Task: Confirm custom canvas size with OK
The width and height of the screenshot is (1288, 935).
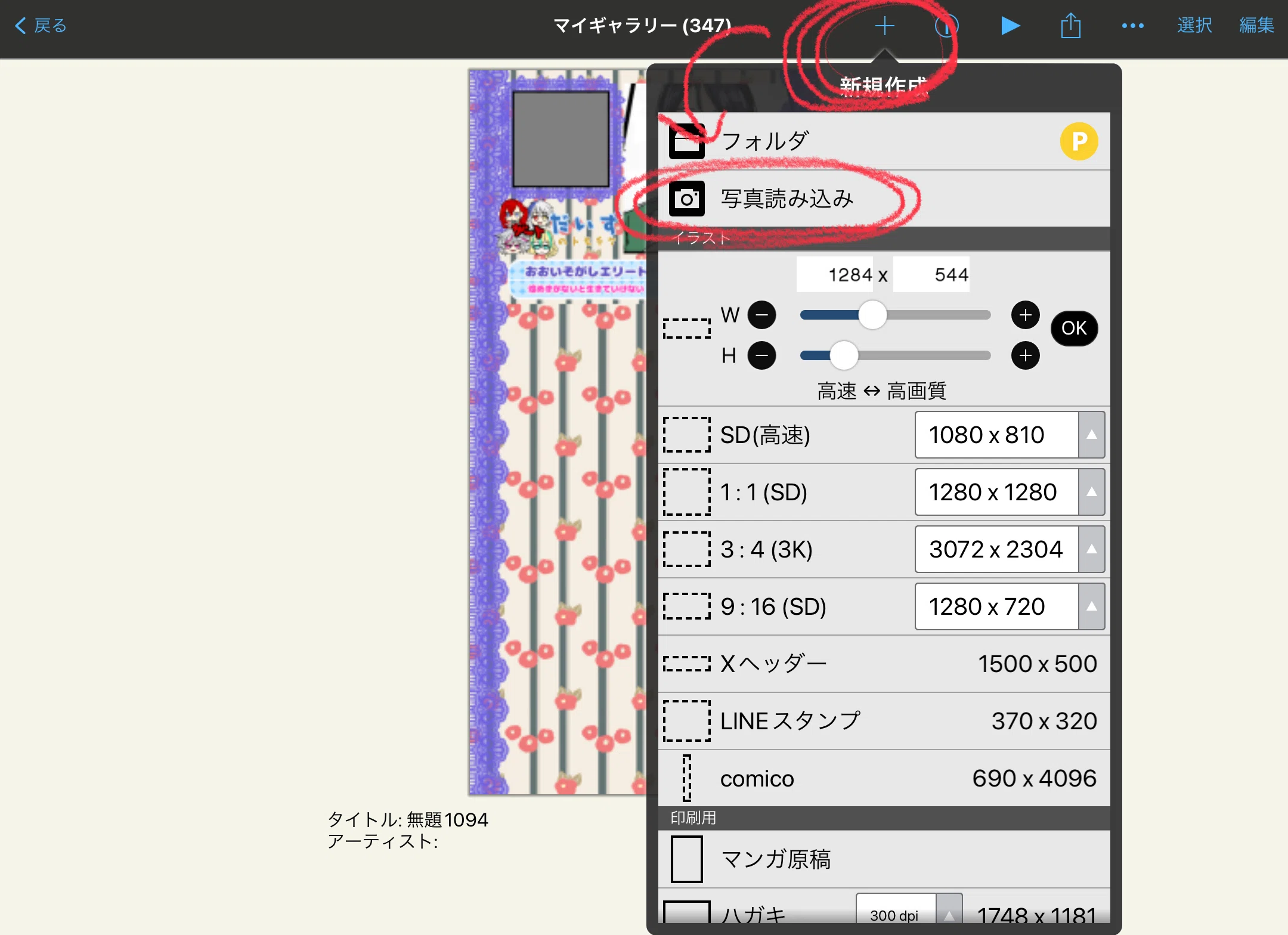Action: 1074,328
